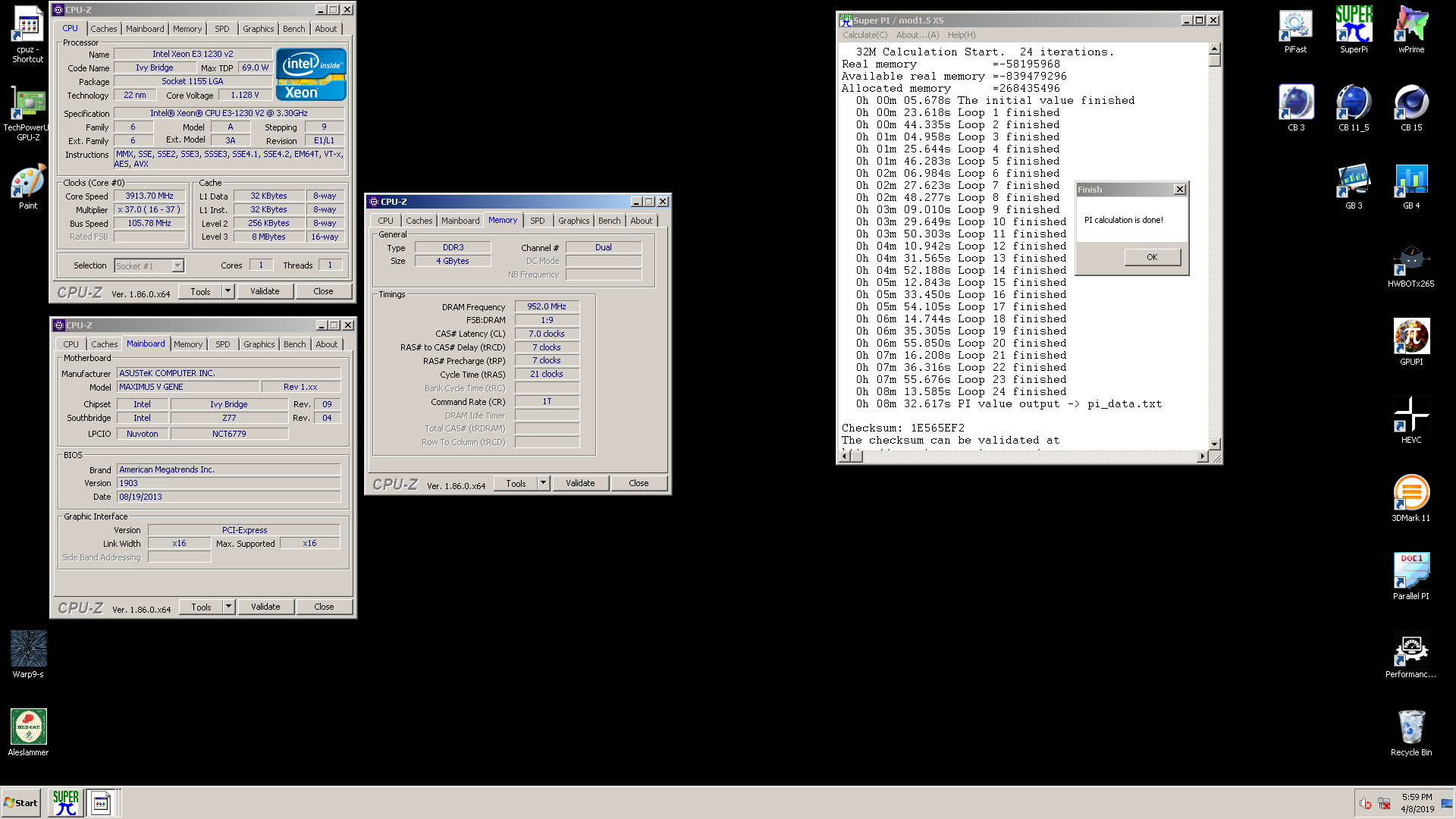Open the GB 4 desktop shortcut
1456x819 pixels.
[x=1411, y=187]
